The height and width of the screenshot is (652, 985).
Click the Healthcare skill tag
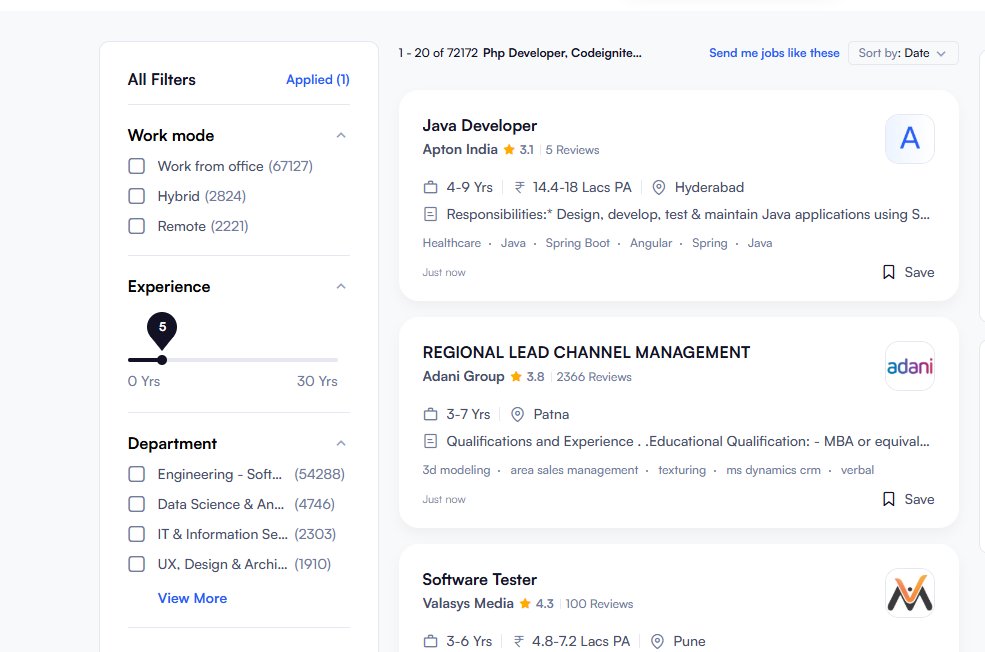pos(452,243)
